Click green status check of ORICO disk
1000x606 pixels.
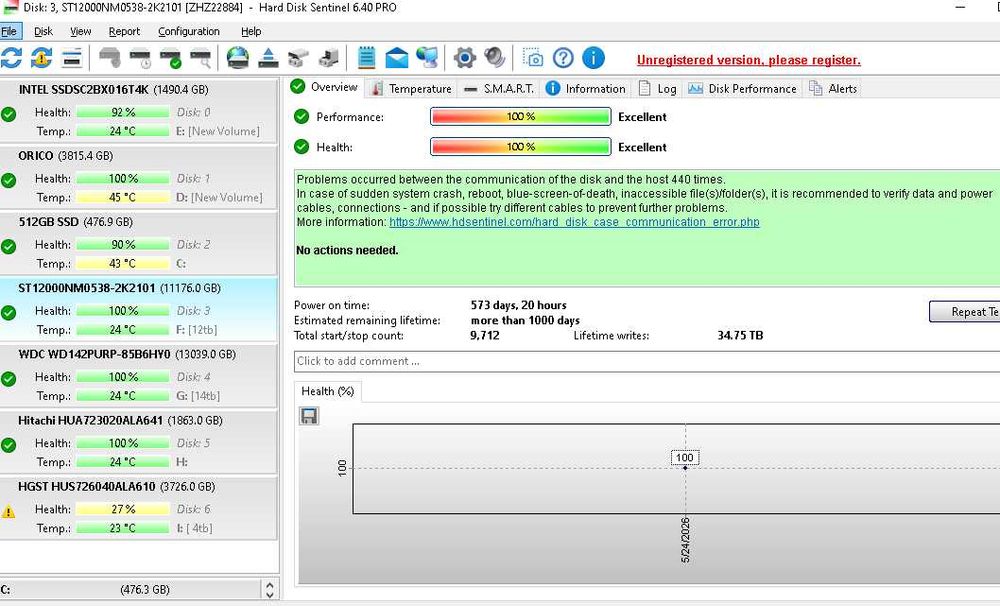click(8, 181)
